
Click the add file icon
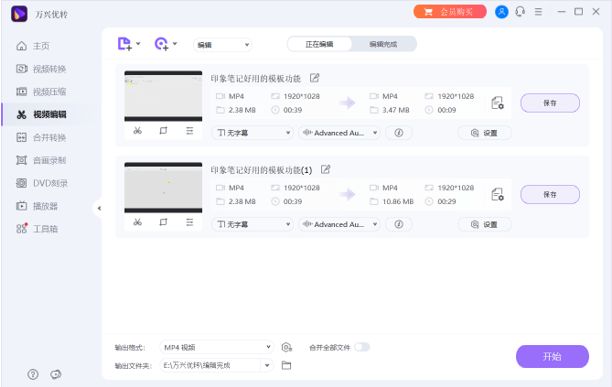point(125,44)
